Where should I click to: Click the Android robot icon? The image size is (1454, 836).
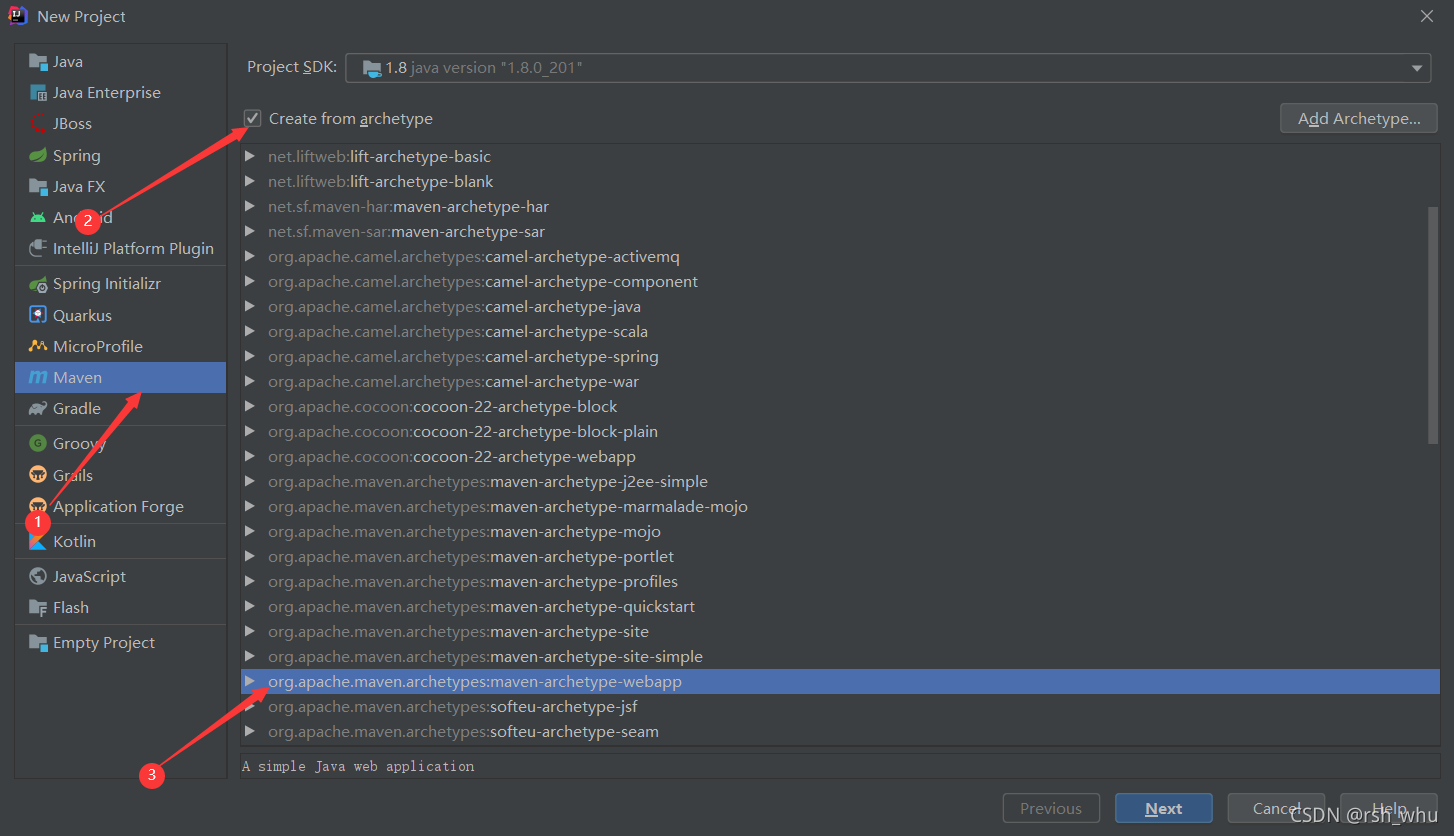tap(38, 217)
